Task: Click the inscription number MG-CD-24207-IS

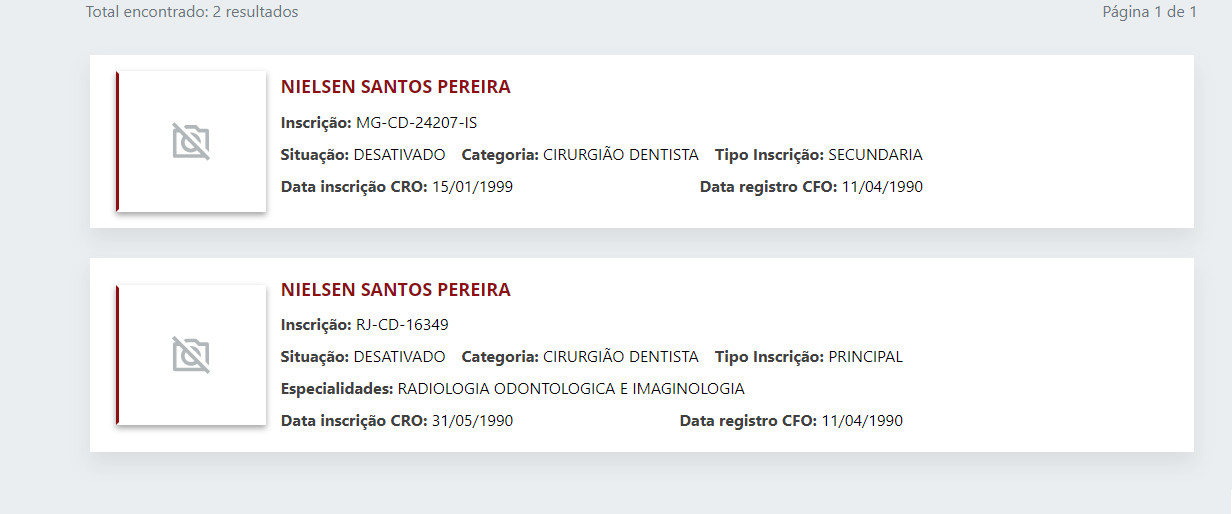Action: tap(417, 123)
